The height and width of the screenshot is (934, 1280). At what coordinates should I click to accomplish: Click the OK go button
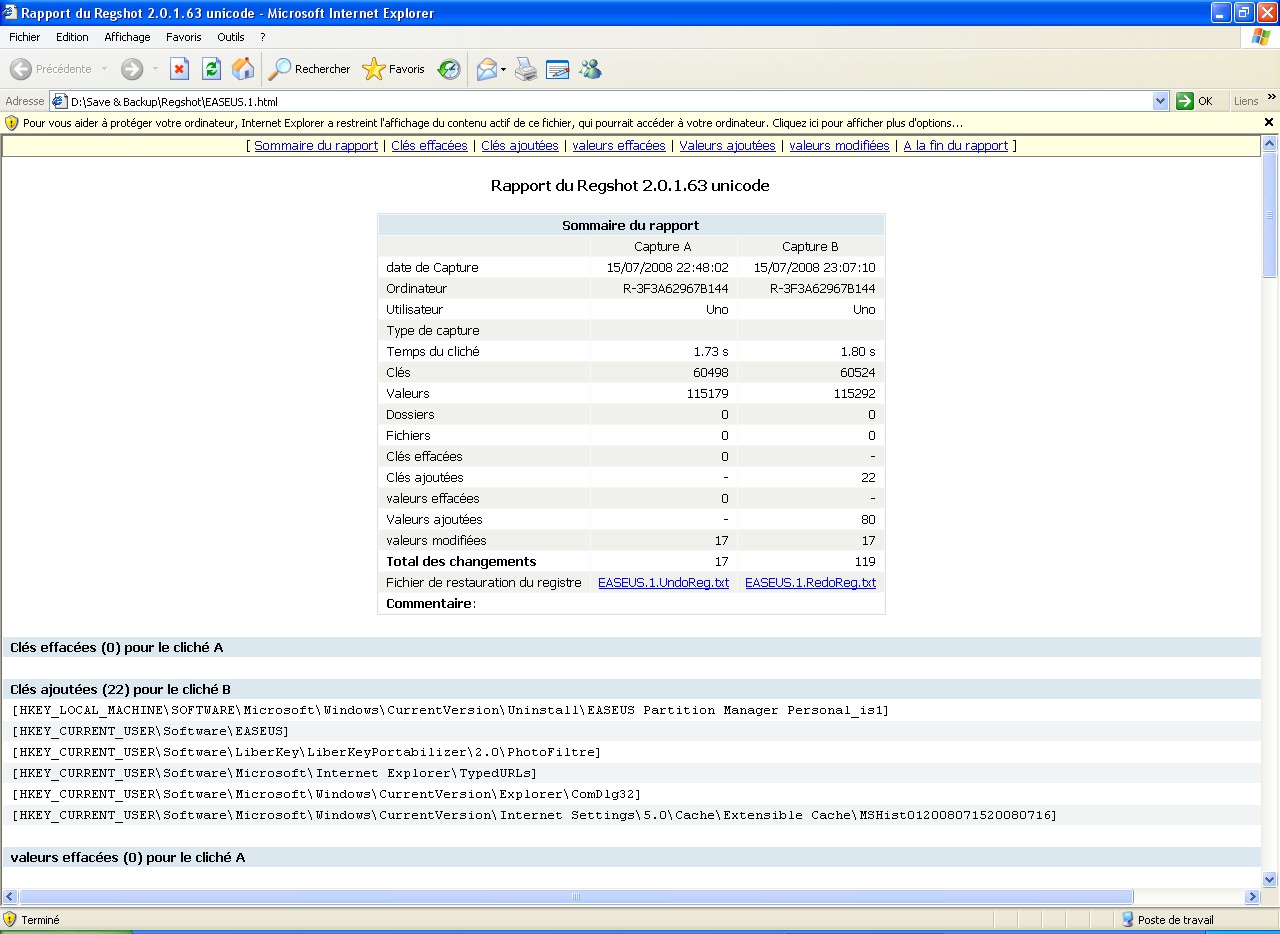pos(1195,101)
